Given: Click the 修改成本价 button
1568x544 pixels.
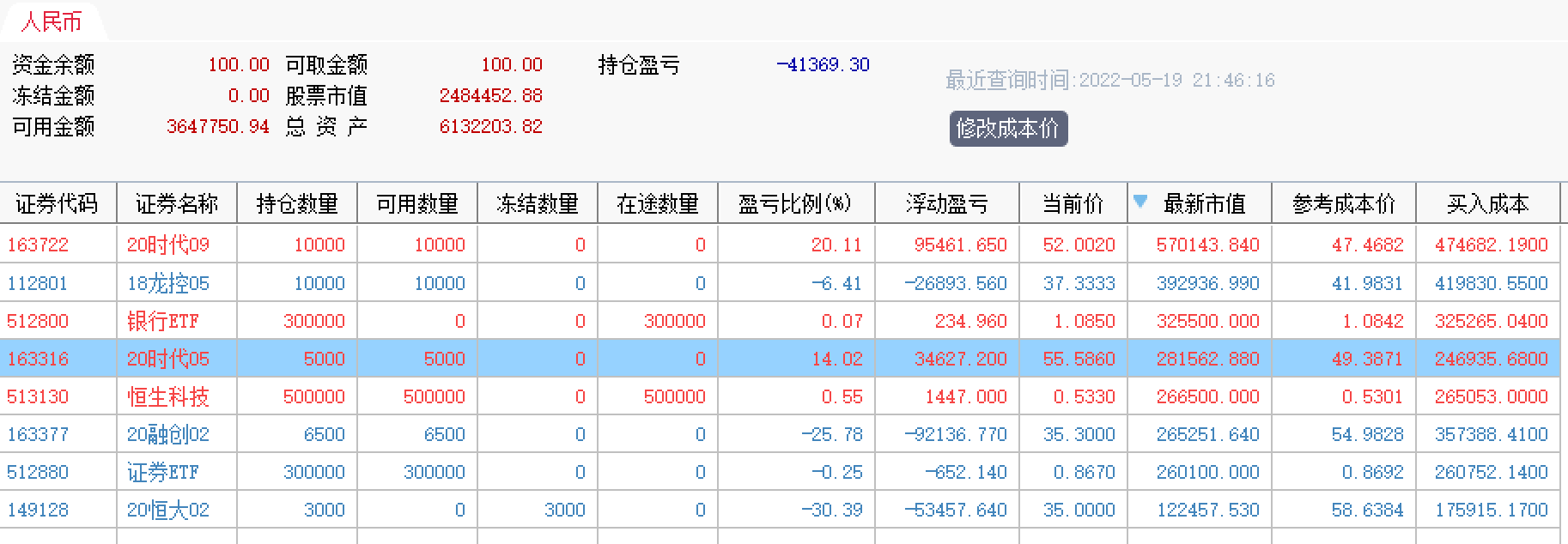Looking at the screenshot, I should [x=1008, y=129].
